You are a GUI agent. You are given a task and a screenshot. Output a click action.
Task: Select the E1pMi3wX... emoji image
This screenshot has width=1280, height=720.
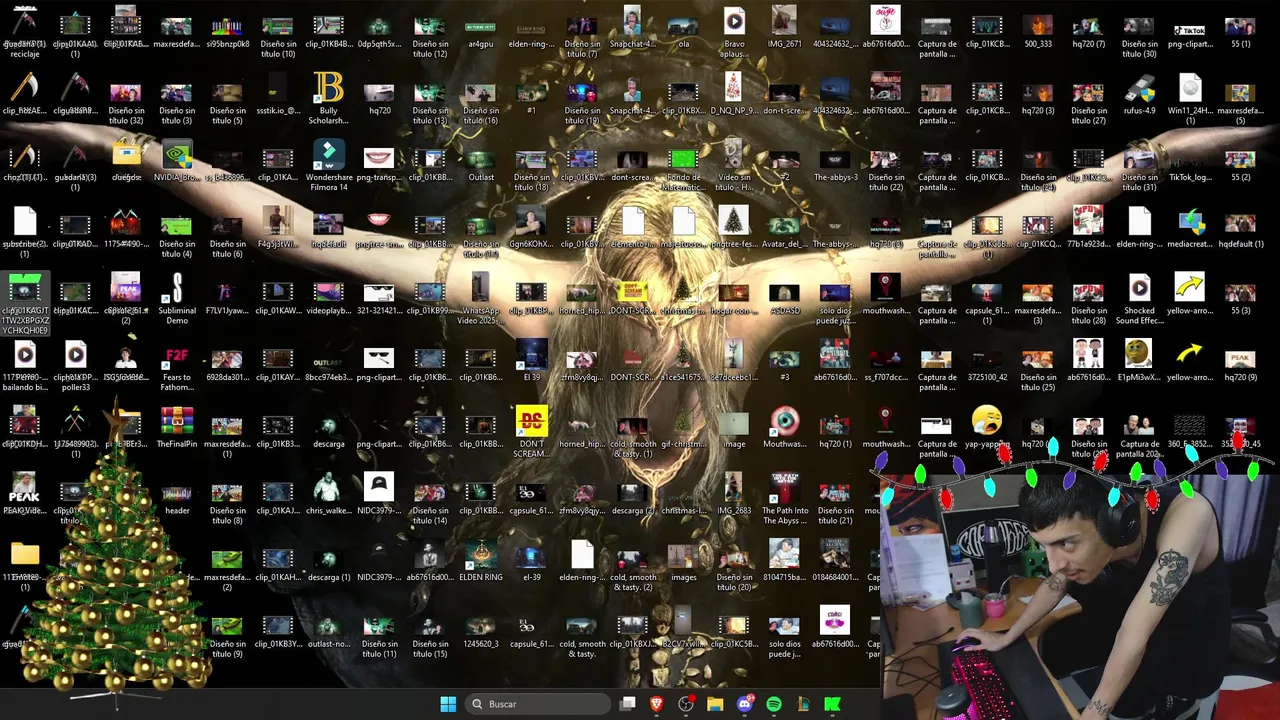point(1138,360)
